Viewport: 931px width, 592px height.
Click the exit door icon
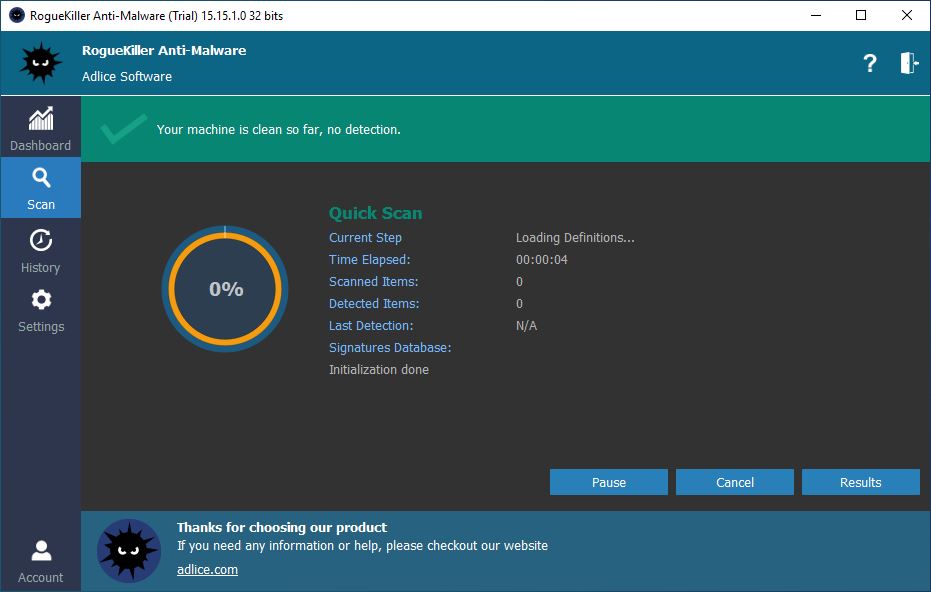[x=909, y=63]
